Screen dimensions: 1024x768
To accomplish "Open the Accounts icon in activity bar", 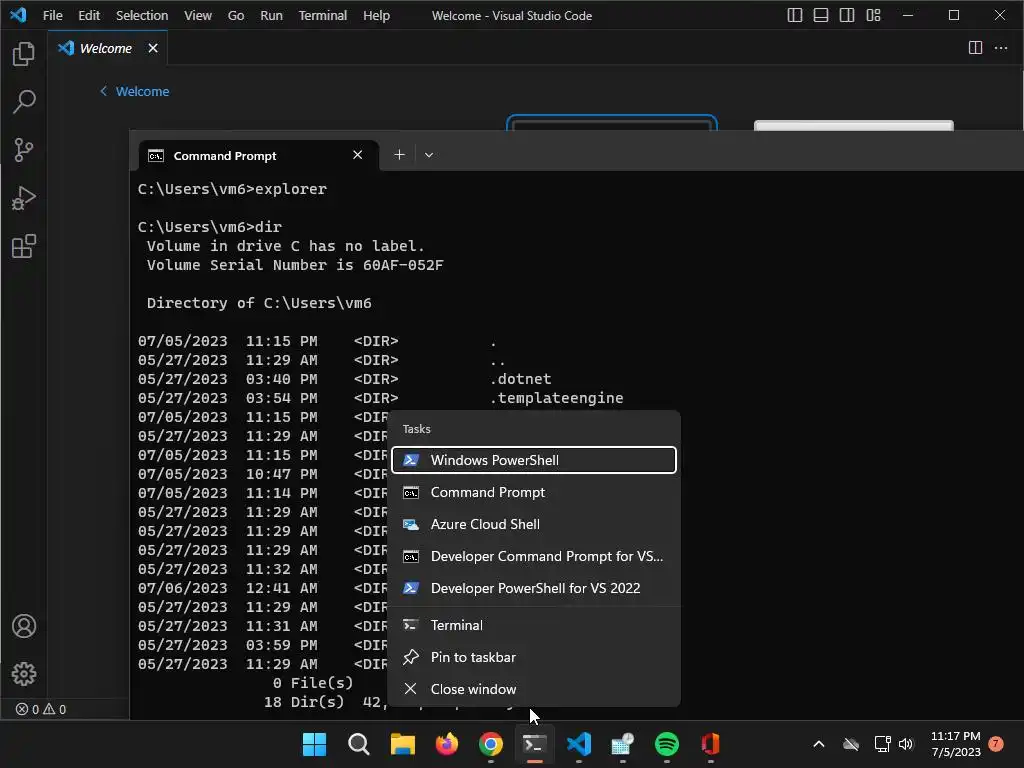I will tap(24, 626).
